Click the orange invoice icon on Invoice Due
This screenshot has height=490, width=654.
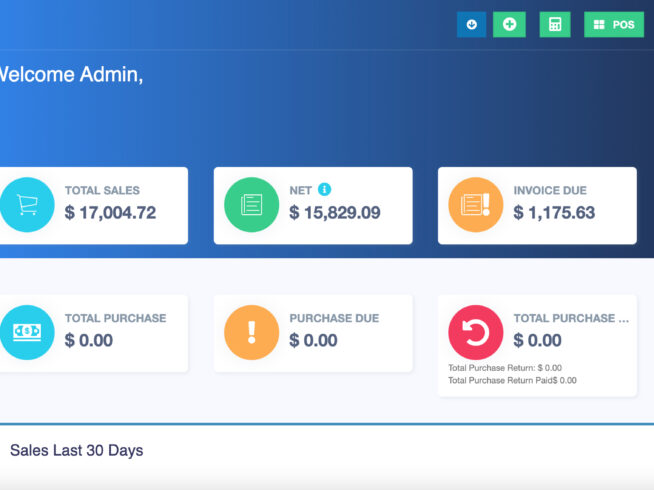[x=475, y=205]
